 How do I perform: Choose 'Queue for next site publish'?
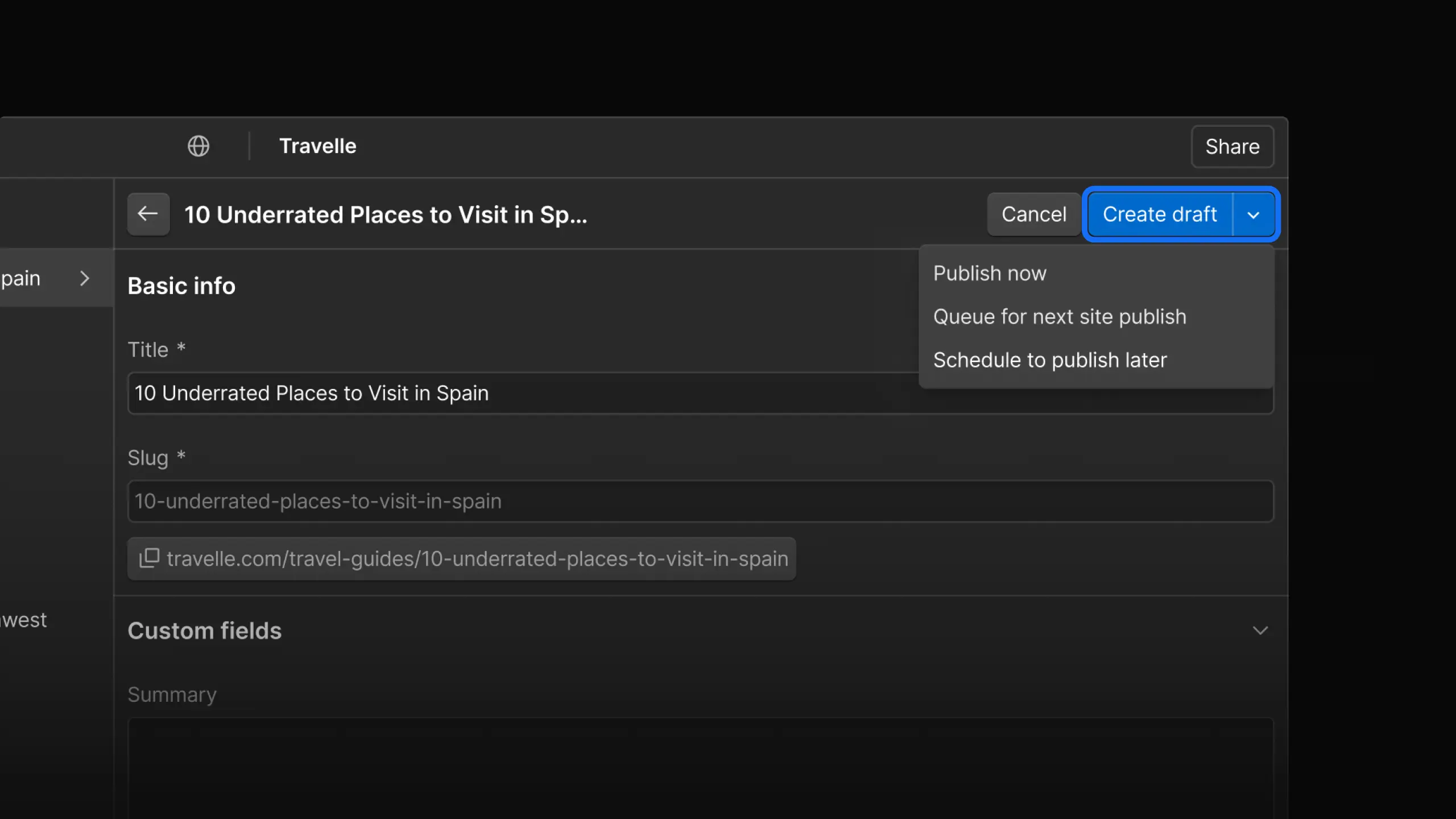[1060, 316]
